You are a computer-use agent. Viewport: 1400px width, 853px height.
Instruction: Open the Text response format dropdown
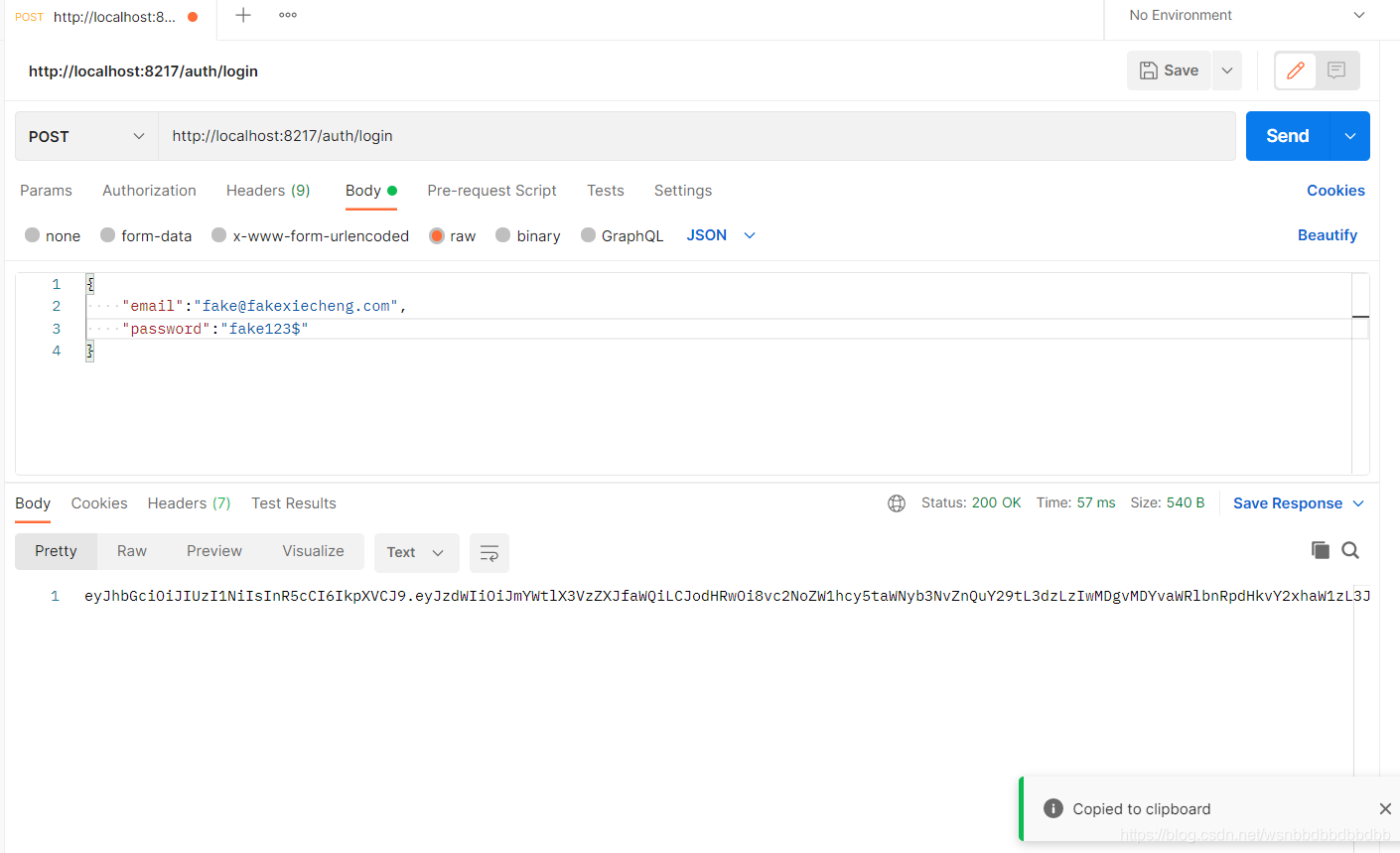pyautogui.click(x=416, y=553)
